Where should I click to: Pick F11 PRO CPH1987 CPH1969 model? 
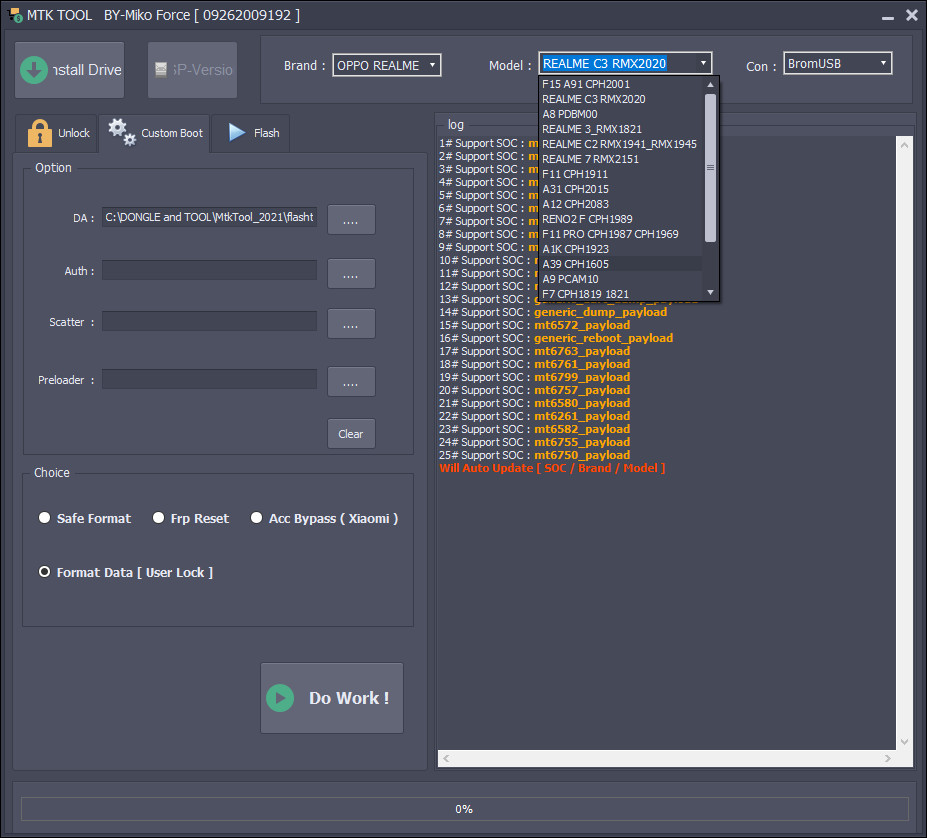pyautogui.click(x=621, y=234)
